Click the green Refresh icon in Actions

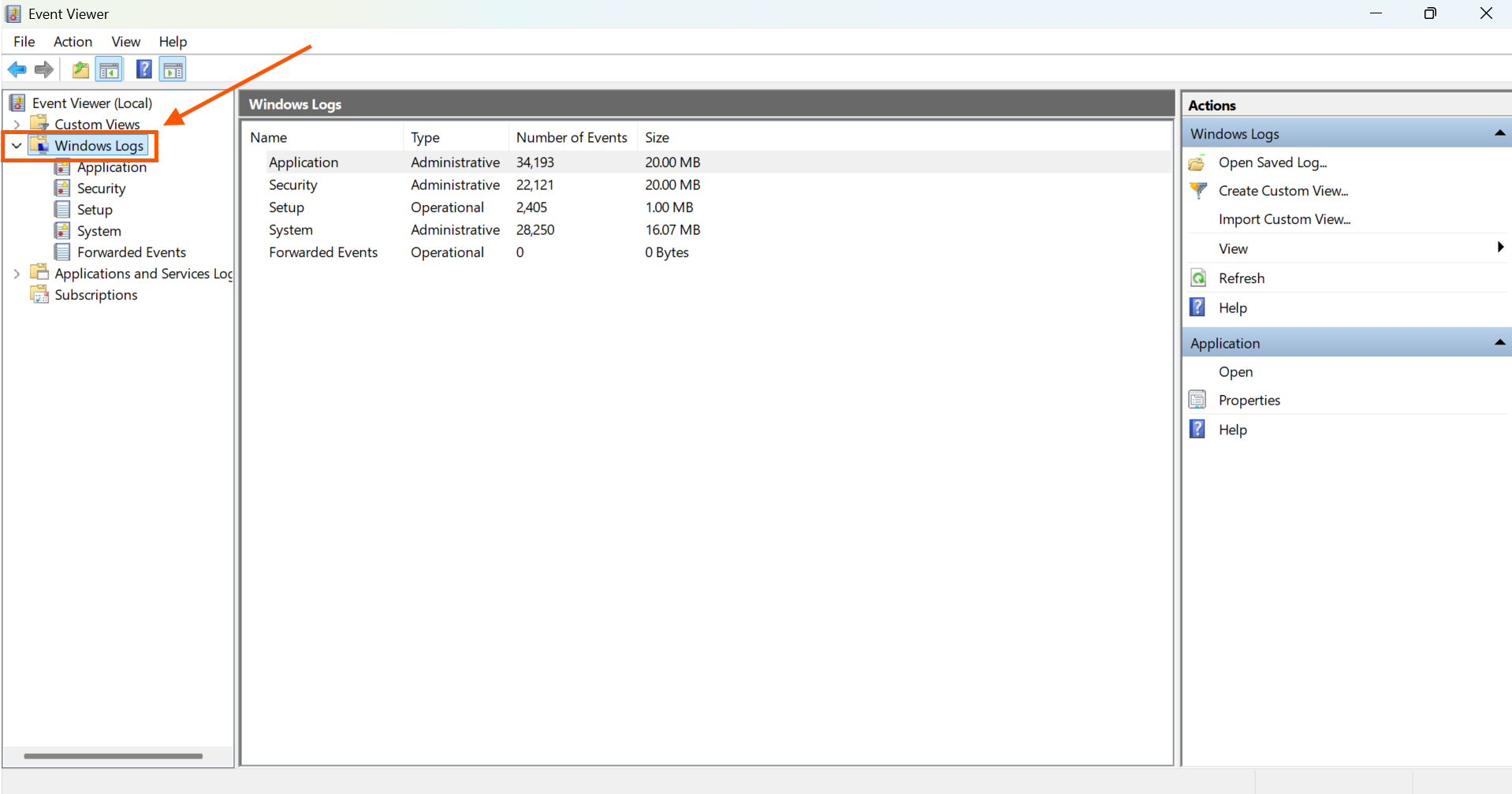click(1198, 278)
